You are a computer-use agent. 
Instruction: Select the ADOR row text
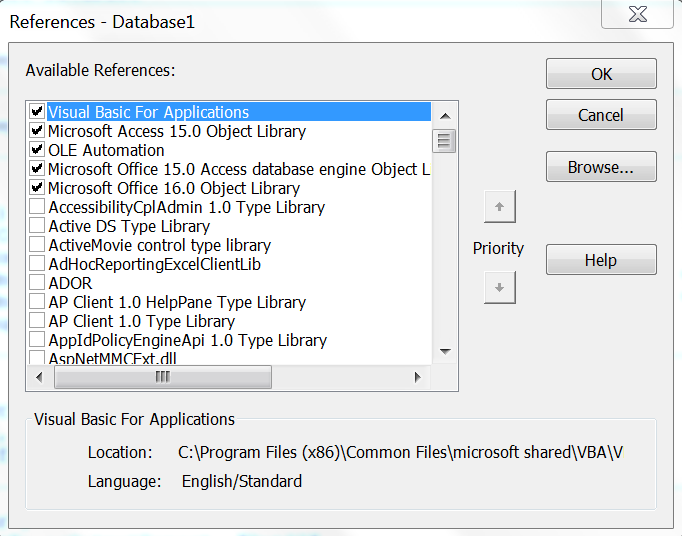coord(70,283)
